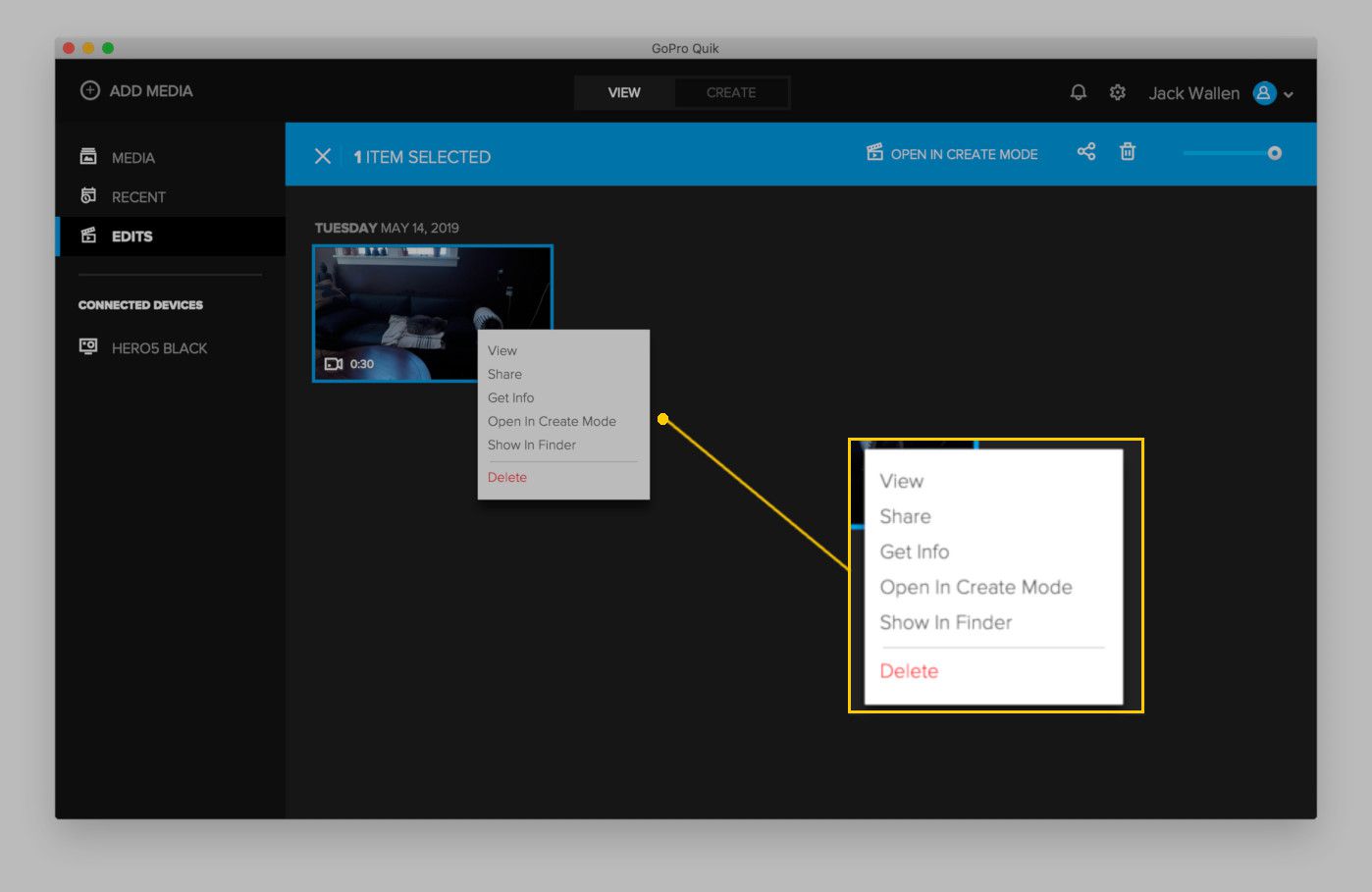The width and height of the screenshot is (1372, 892).
Task: Click the share icon in the blue bar
Action: 1086,151
